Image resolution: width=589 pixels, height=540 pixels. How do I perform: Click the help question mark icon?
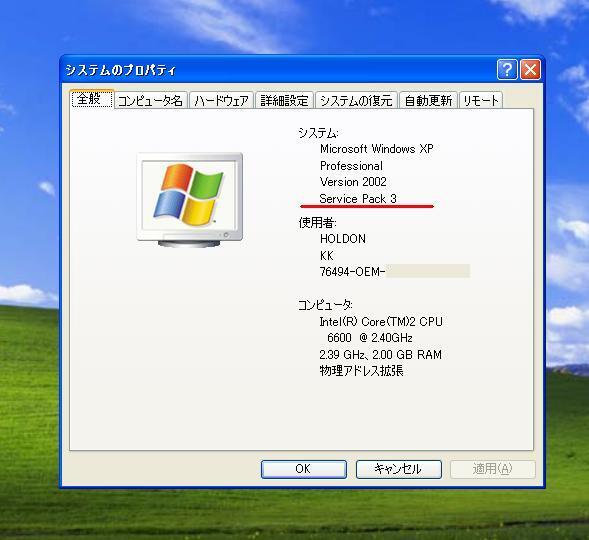(x=507, y=69)
